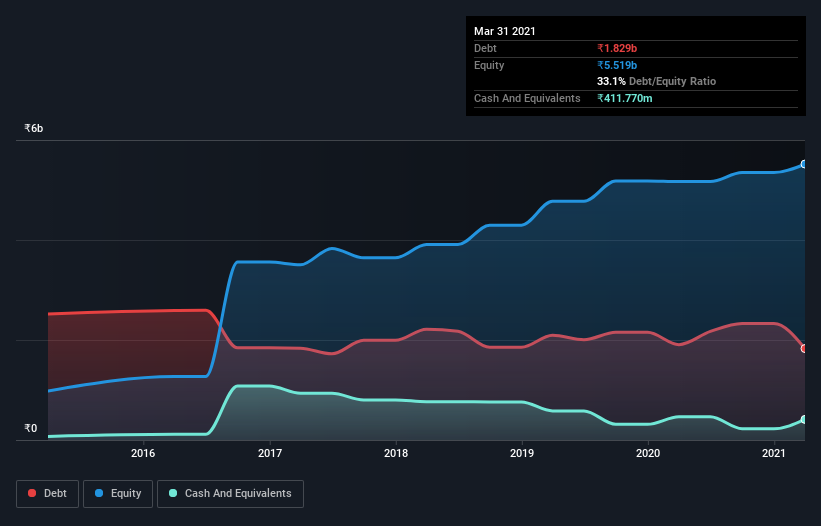This screenshot has width=821, height=526.
Task: Click the Equity label in tooltip
Action: [x=489, y=65]
